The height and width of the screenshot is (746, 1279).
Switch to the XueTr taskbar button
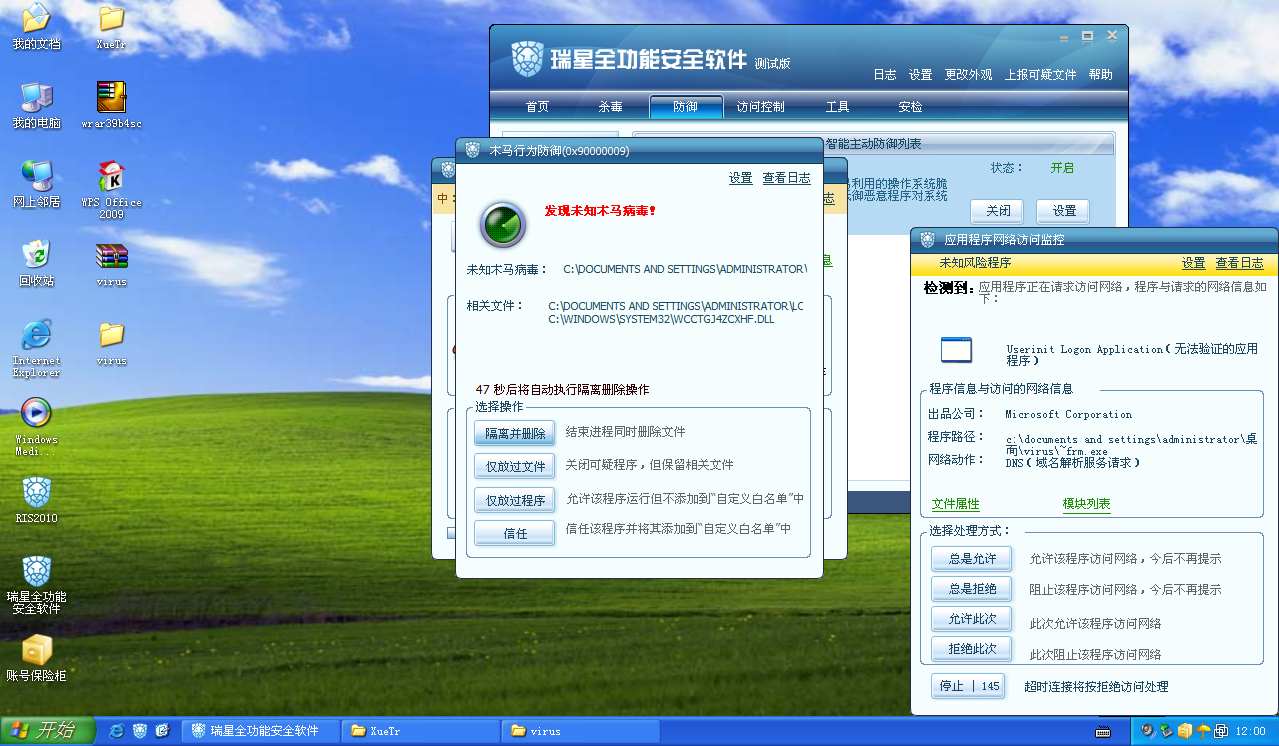coord(420,731)
